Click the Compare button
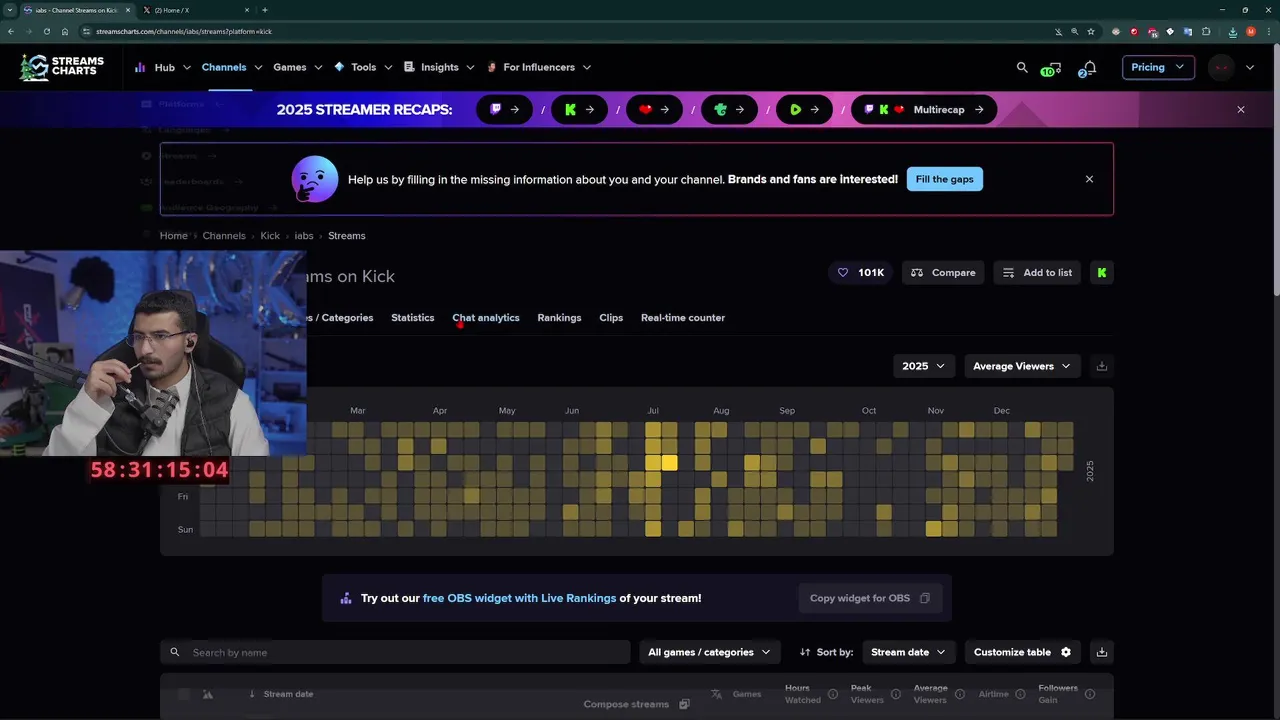 click(943, 272)
